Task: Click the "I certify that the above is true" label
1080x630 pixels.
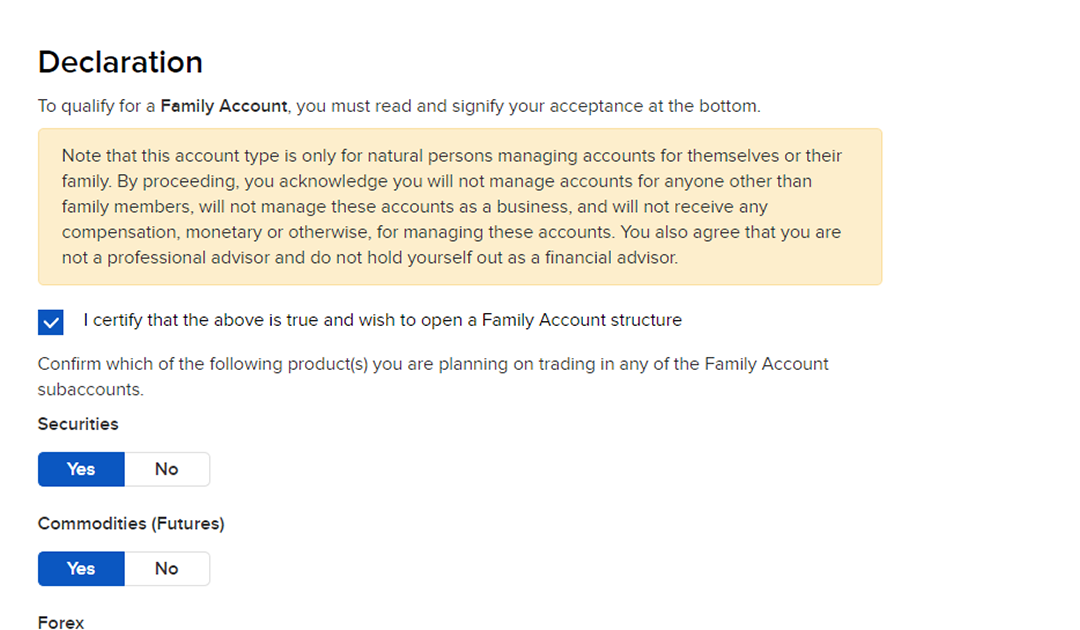Action: [382, 320]
